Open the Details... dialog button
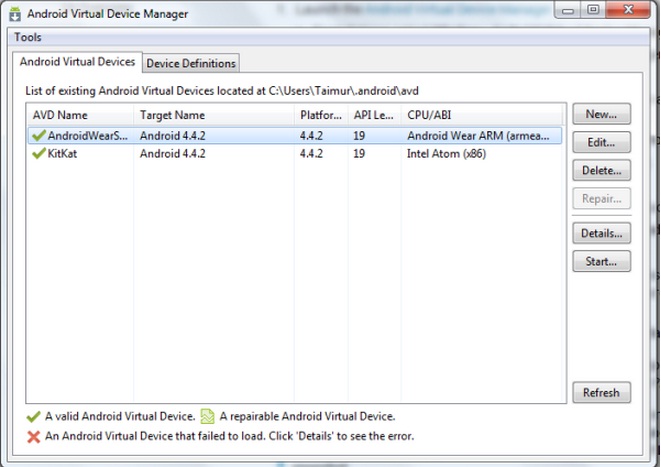This screenshot has height=467, width=661. (601, 233)
